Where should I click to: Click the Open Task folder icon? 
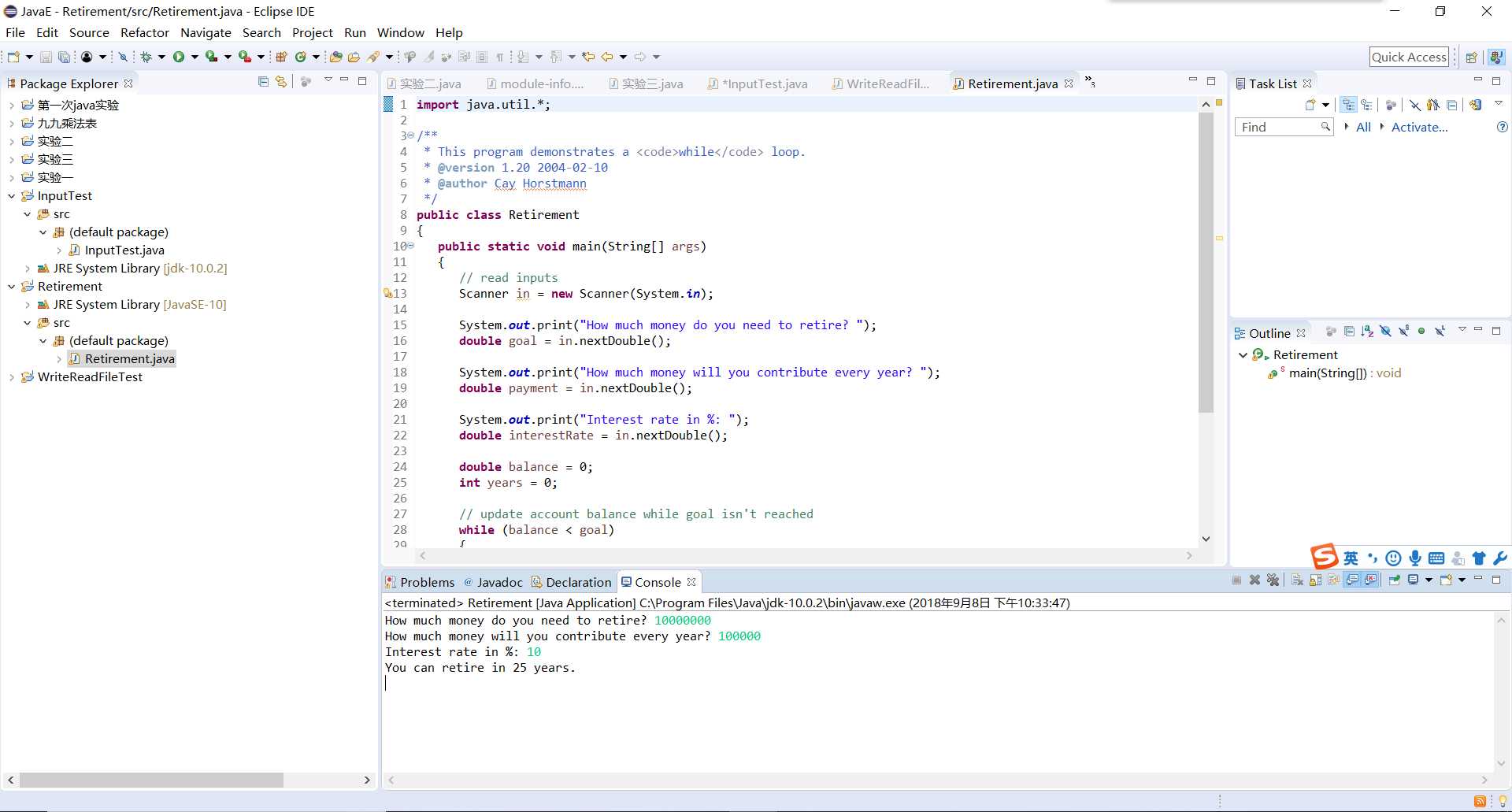(x=354, y=57)
